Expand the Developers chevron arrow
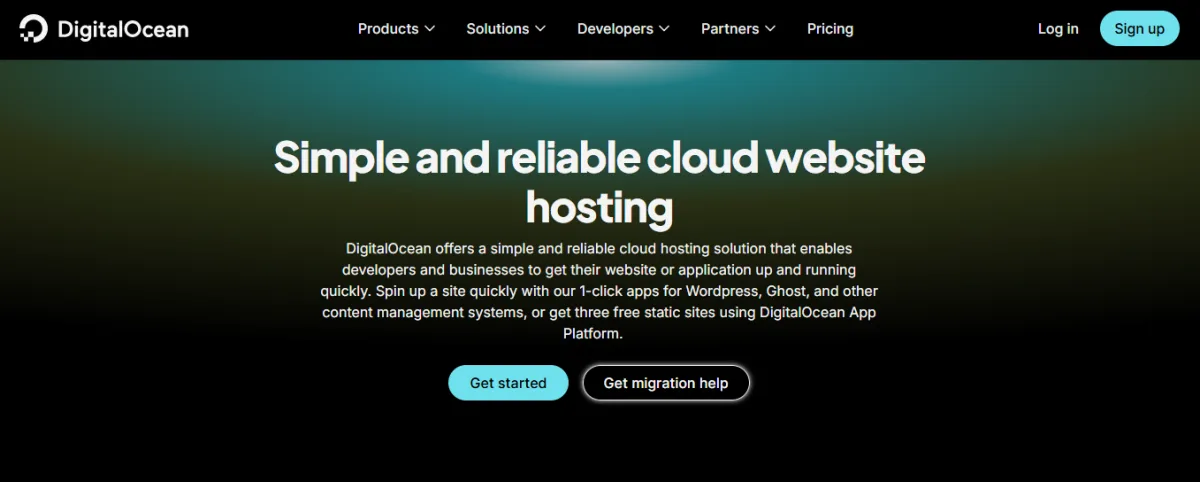 click(664, 29)
